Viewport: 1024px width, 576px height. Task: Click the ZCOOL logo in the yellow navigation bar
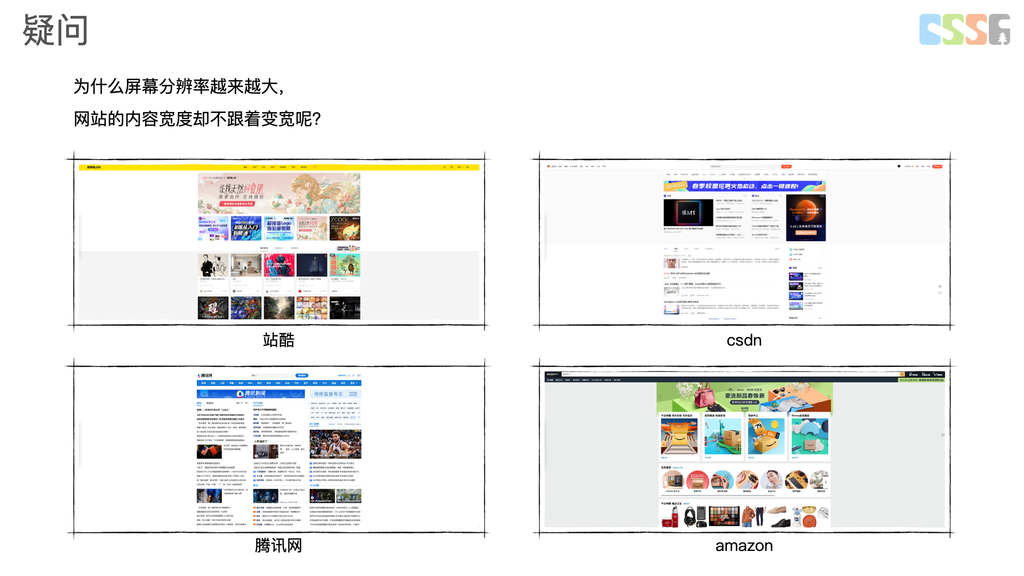[x=94, y=167]
